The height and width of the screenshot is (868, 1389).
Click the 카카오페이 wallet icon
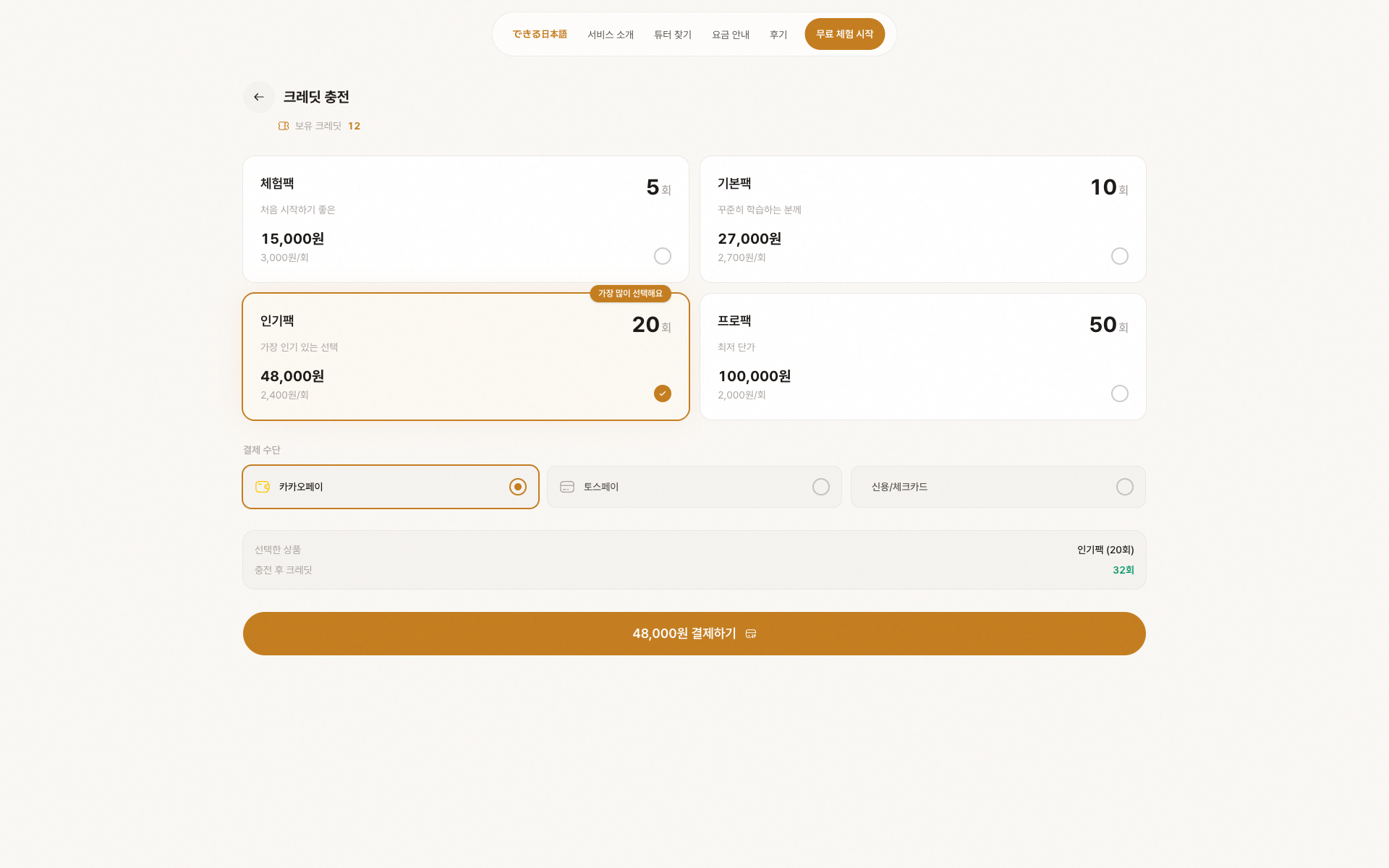[x=263, y=487]
